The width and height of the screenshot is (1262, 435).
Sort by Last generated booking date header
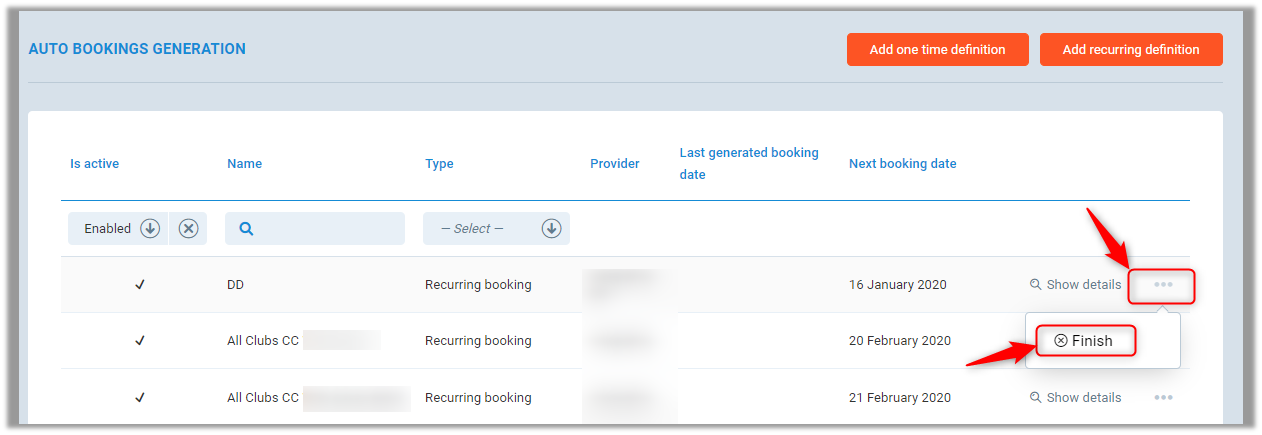tap(748, 164)
